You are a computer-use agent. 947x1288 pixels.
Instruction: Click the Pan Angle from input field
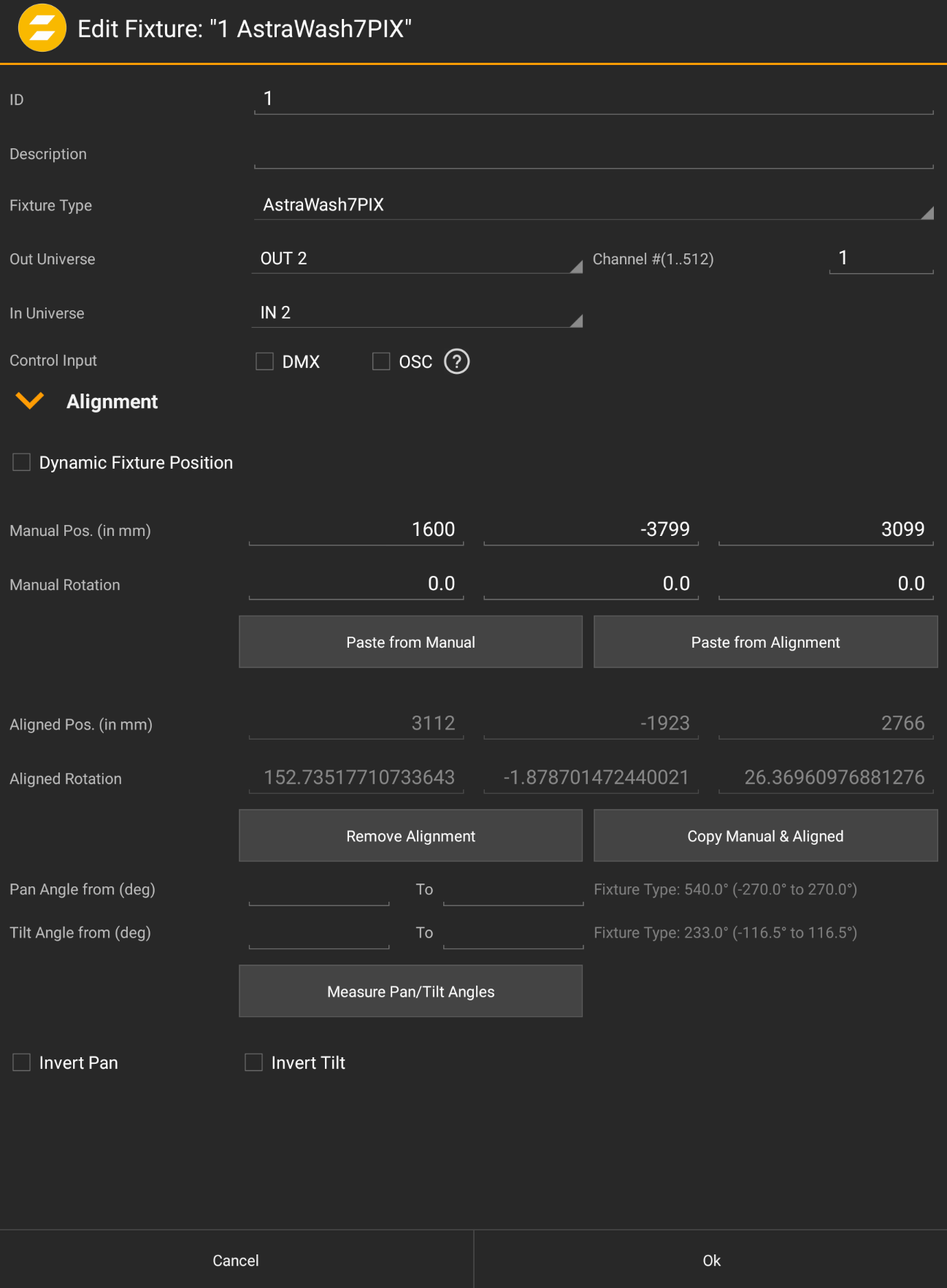pos(319,890)
